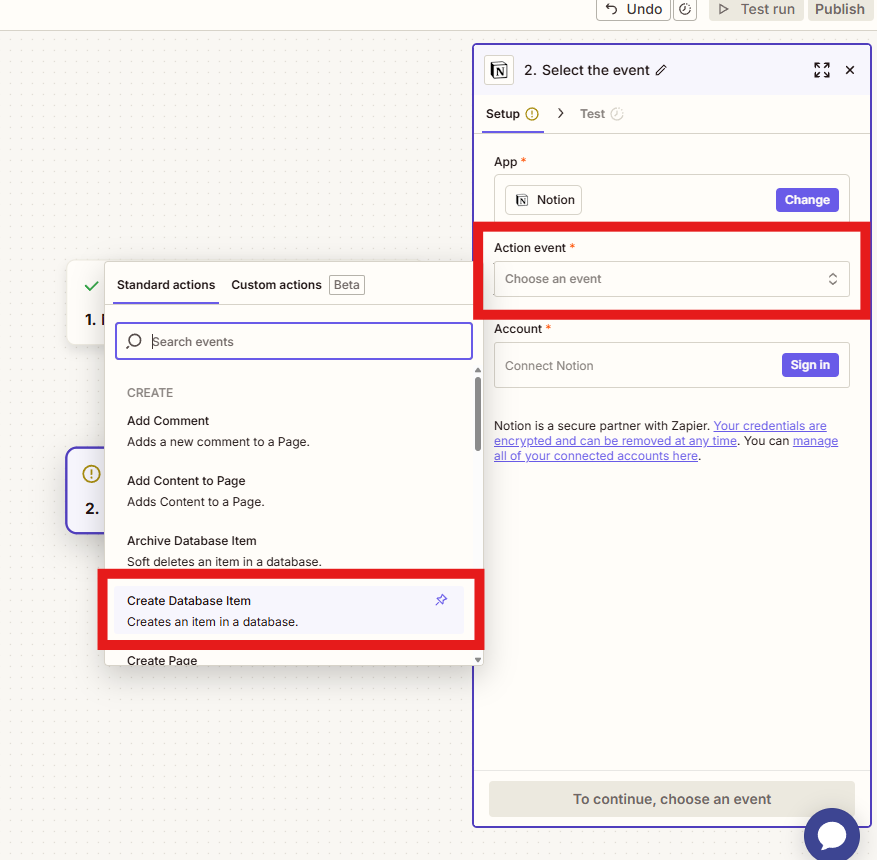877x860 pixels.
Task: Click into the Search events field
Action: (294, 341)
